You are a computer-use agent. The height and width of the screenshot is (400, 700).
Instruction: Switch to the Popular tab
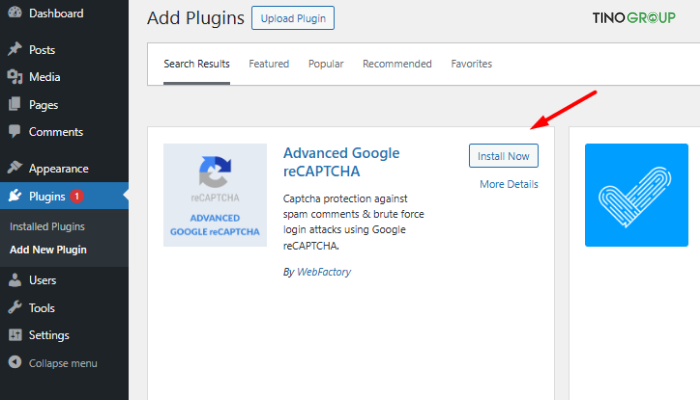point(326,64)
